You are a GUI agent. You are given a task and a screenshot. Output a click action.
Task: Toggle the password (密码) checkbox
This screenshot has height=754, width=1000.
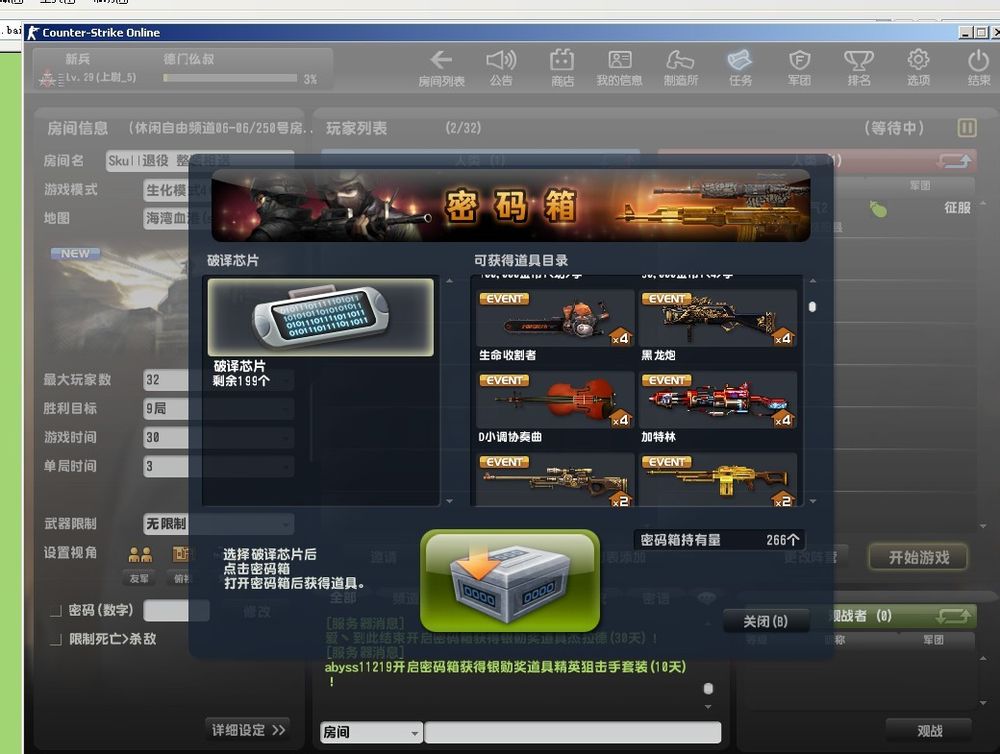(56, 611)
